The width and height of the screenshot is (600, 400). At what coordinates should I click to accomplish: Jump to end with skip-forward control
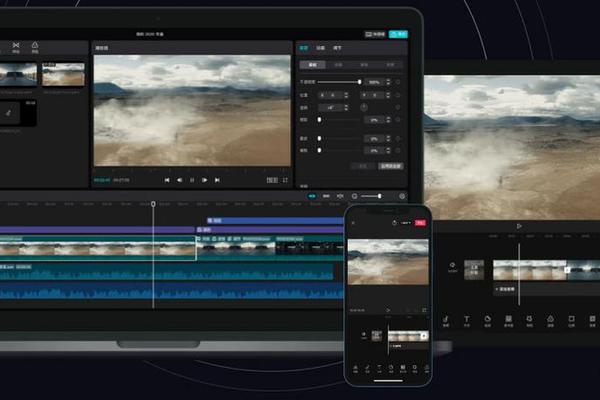[x=217, y=180]
